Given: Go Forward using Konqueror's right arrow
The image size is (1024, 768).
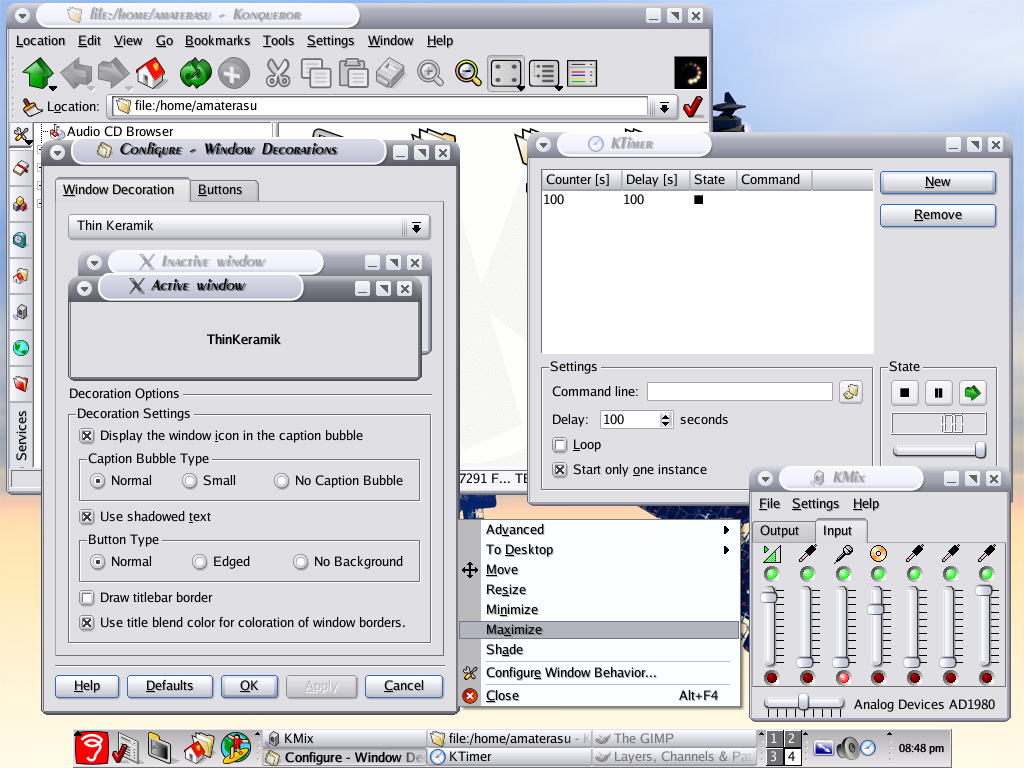Looking at the screenshot, I should pyautogui.click(x=113, y=72).
